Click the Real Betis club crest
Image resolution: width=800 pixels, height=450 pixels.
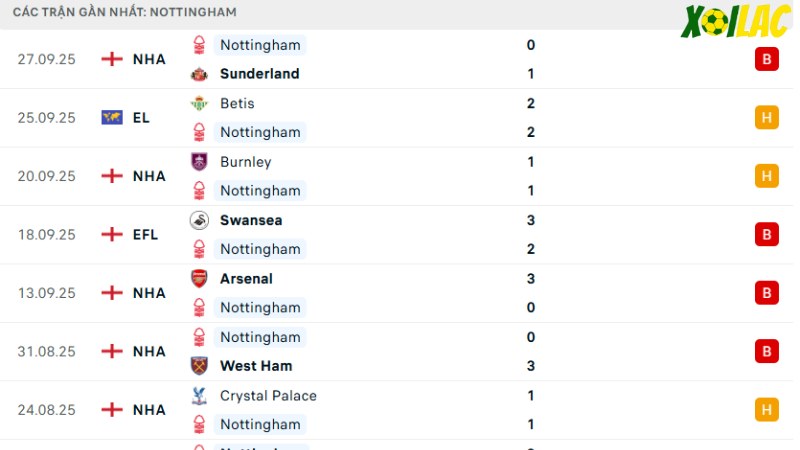point(199,103)
